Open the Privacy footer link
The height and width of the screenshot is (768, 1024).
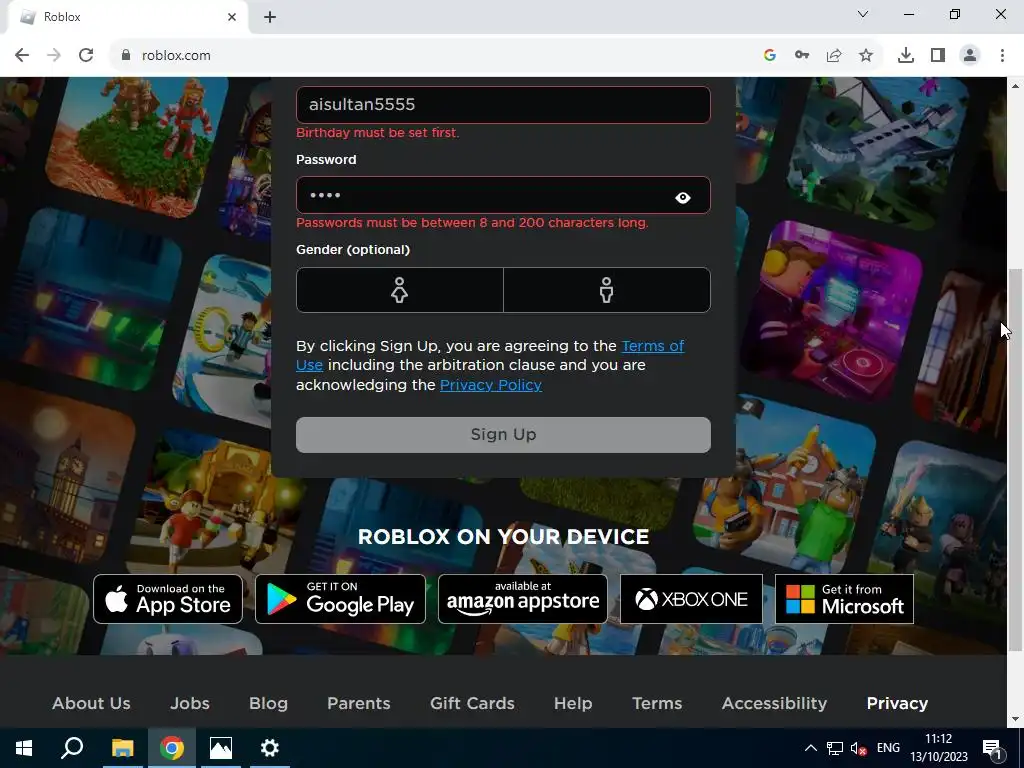pos(897,703)
